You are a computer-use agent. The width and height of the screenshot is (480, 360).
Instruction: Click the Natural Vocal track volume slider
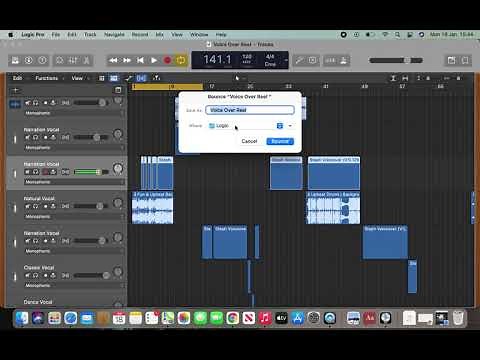pyautogui.click(x=91, y=206)
